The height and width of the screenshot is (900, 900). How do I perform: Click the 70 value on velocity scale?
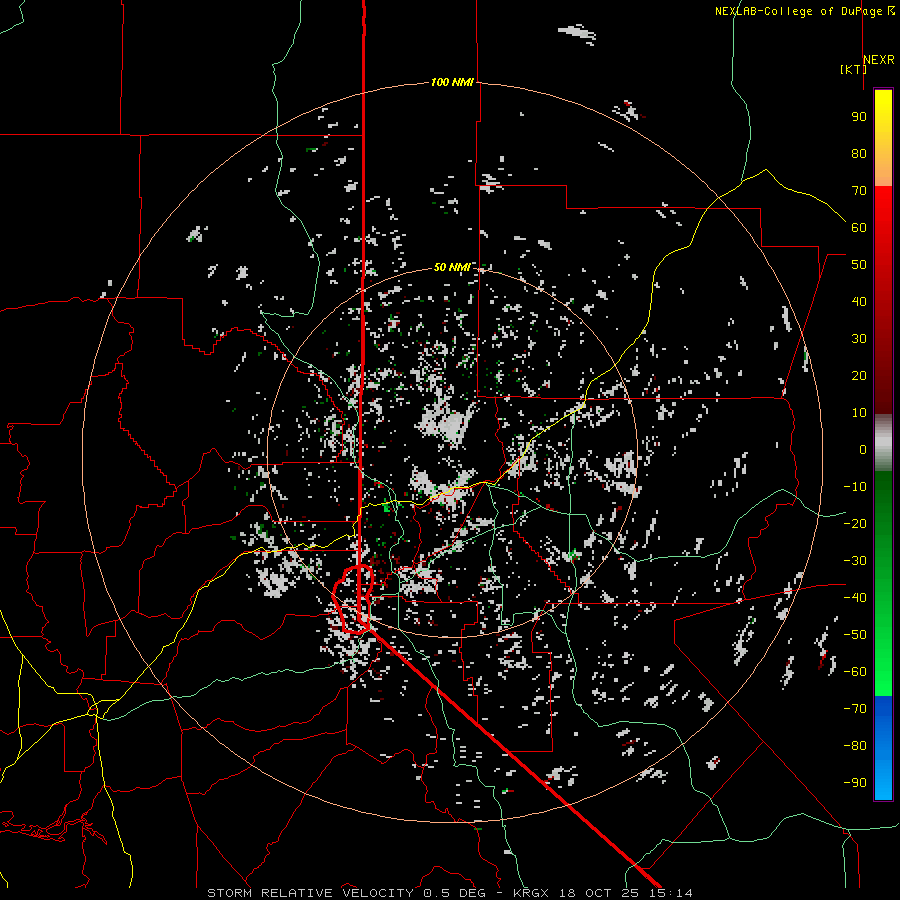(x=859, y=191)
